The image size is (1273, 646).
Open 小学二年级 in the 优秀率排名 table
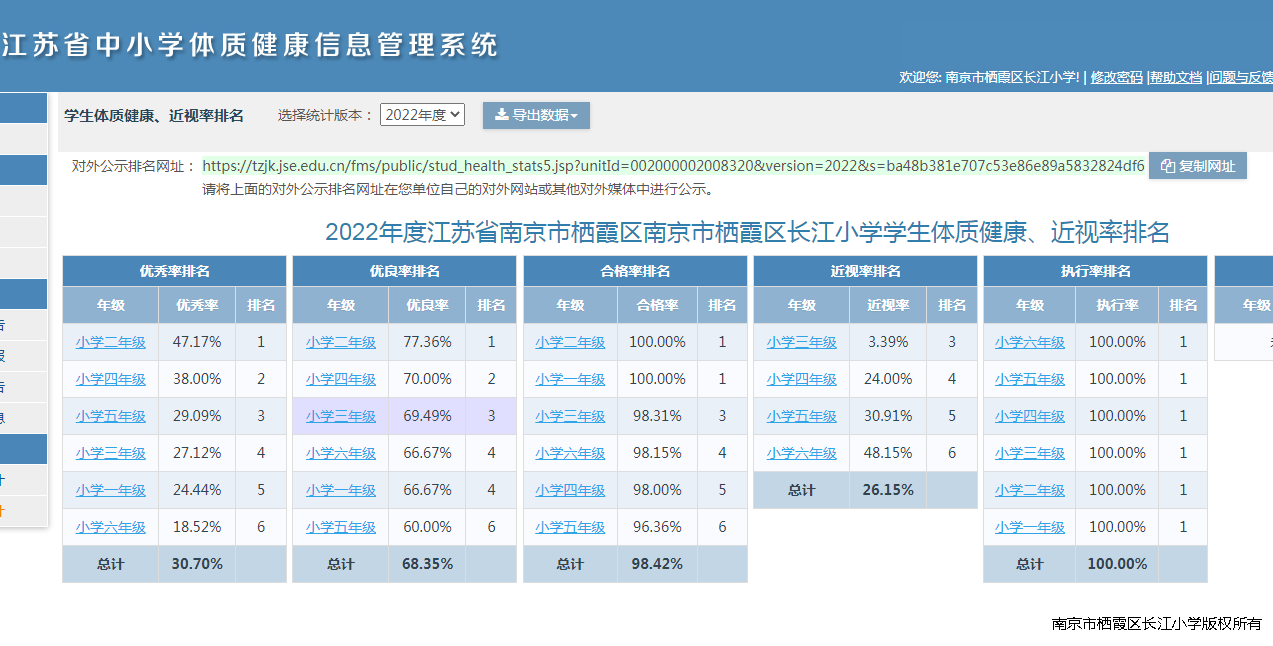[110, 342]
